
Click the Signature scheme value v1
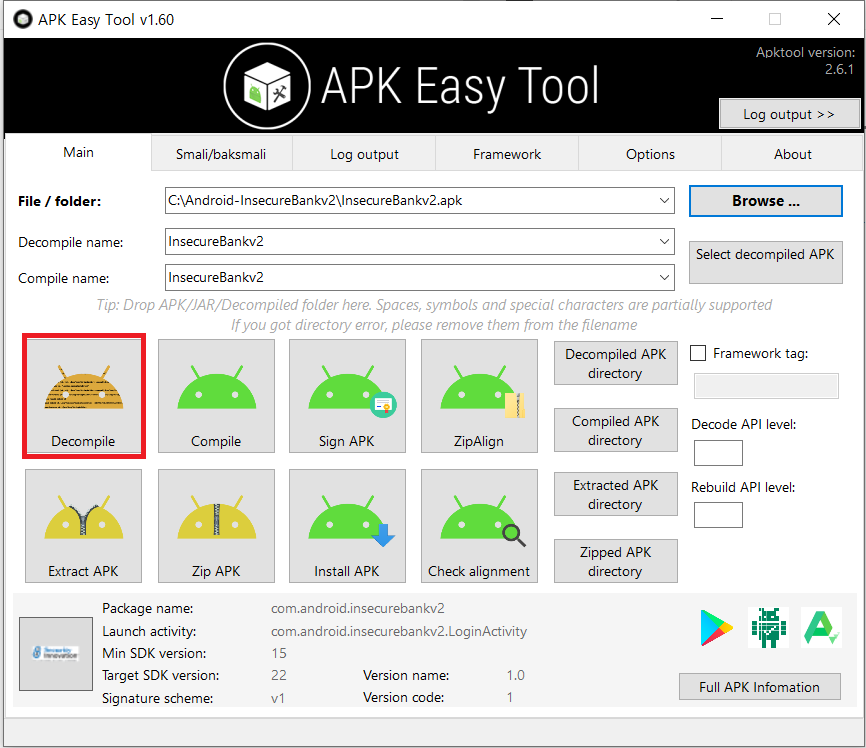[278, 698]
